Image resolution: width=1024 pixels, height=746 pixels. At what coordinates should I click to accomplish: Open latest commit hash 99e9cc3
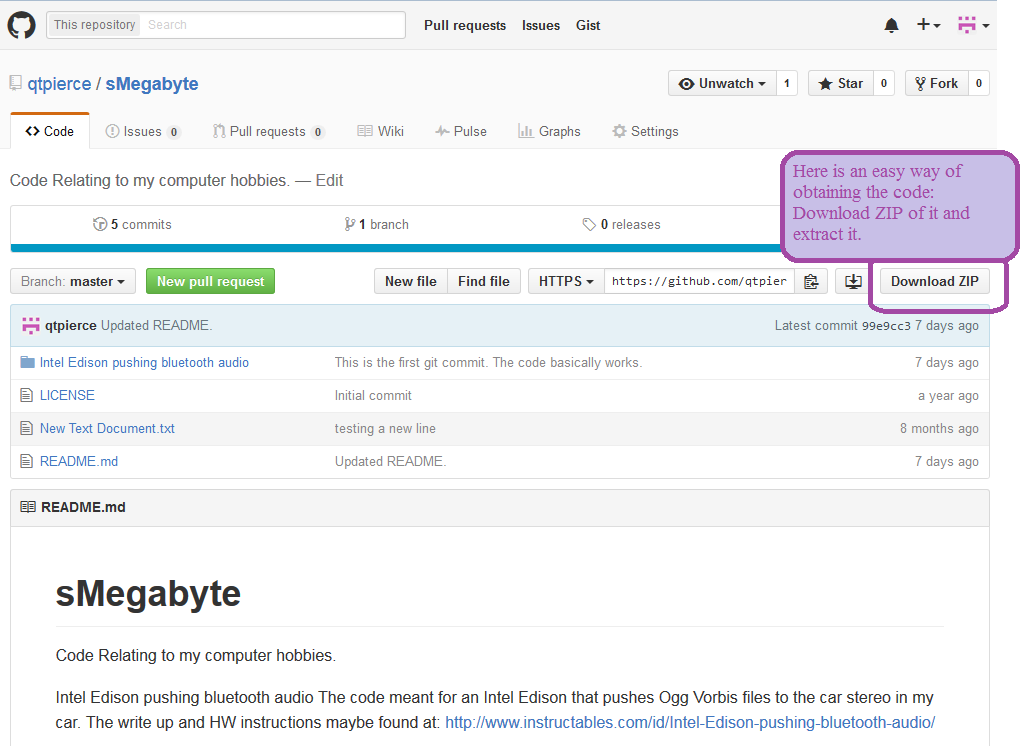coord(886,325)
